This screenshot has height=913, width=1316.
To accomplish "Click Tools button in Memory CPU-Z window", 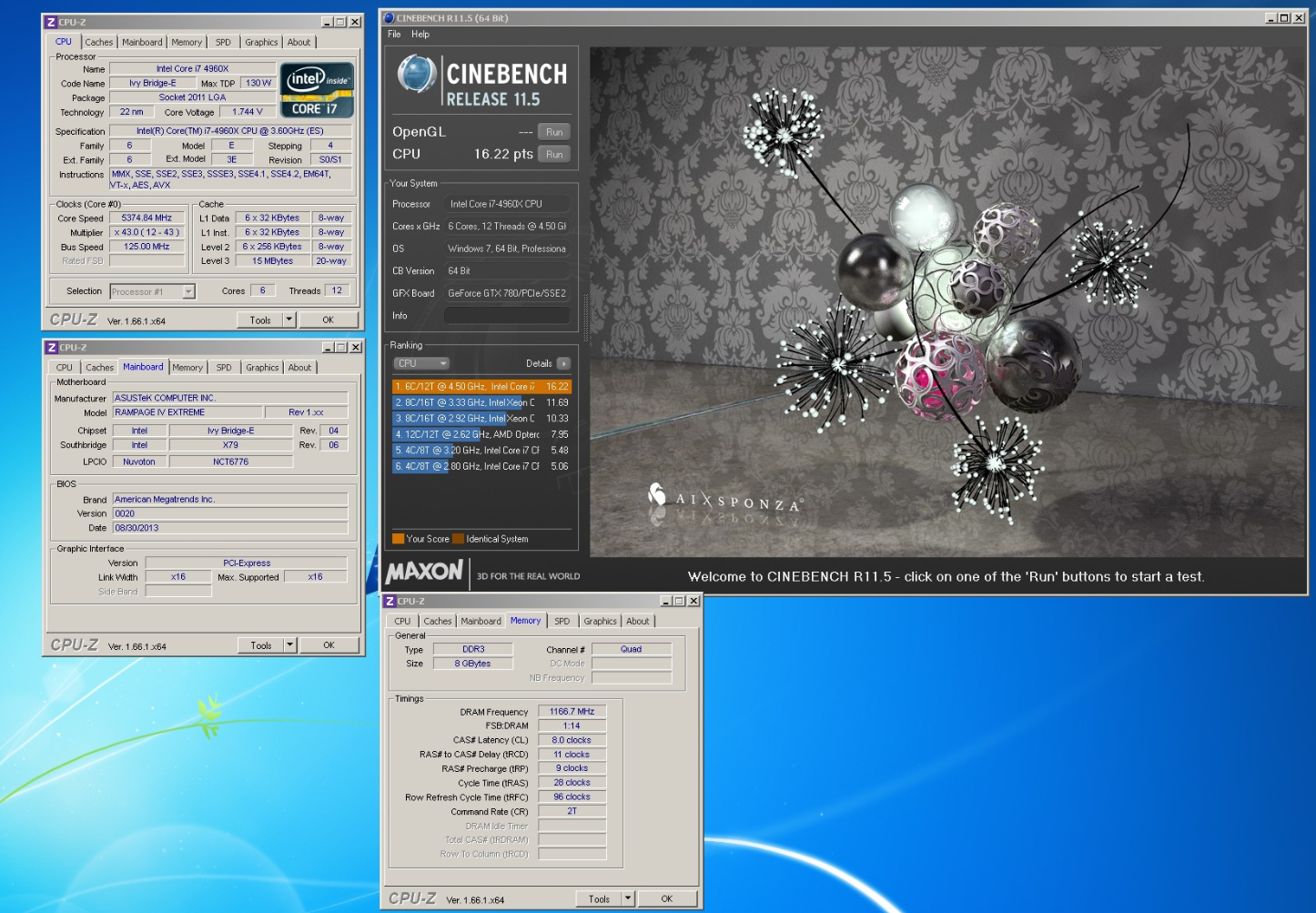I will point(599,898).
